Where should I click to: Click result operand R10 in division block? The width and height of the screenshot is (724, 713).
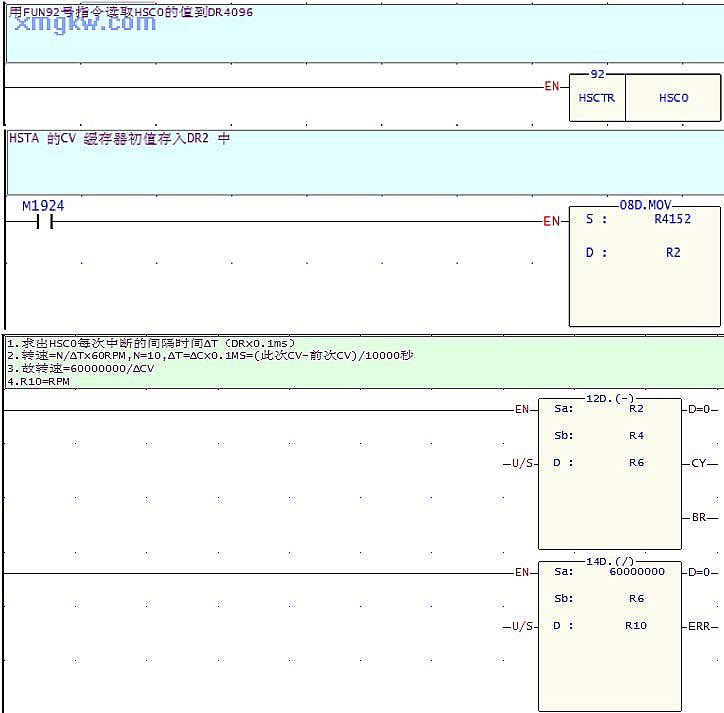pyautogui.click(x=636, y=626)
